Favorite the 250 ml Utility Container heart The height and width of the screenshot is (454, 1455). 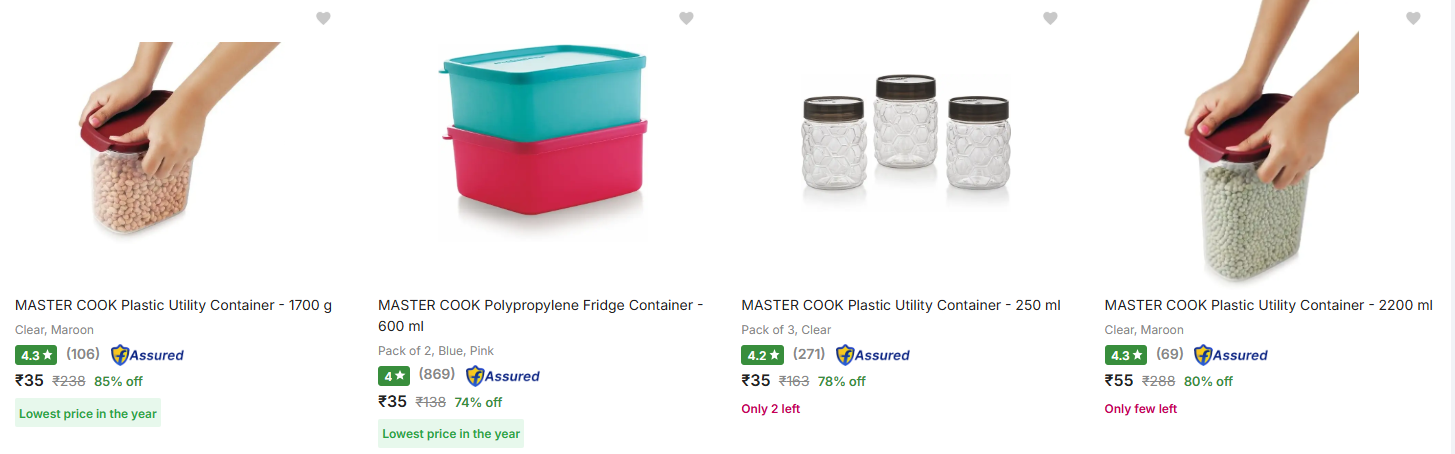click(x=1050, y=18)
